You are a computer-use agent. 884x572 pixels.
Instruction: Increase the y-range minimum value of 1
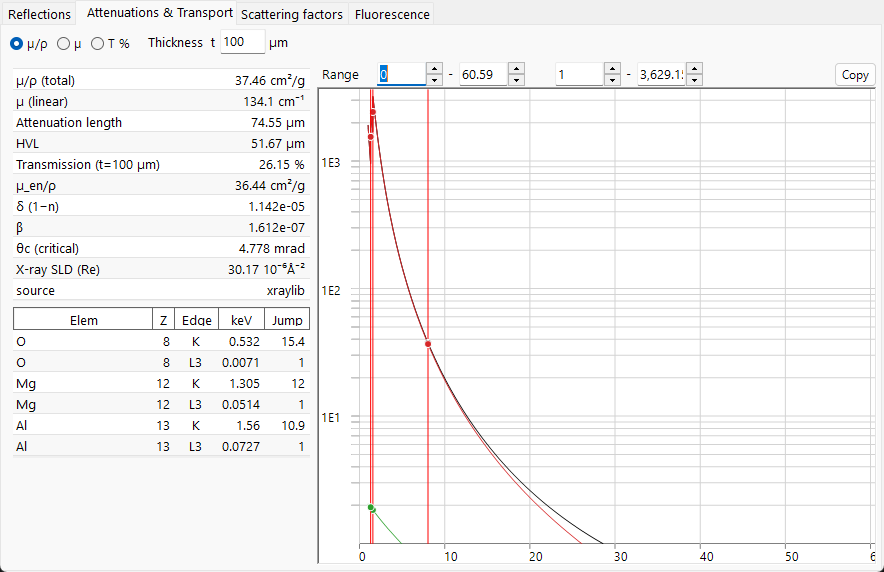point(612,68)
